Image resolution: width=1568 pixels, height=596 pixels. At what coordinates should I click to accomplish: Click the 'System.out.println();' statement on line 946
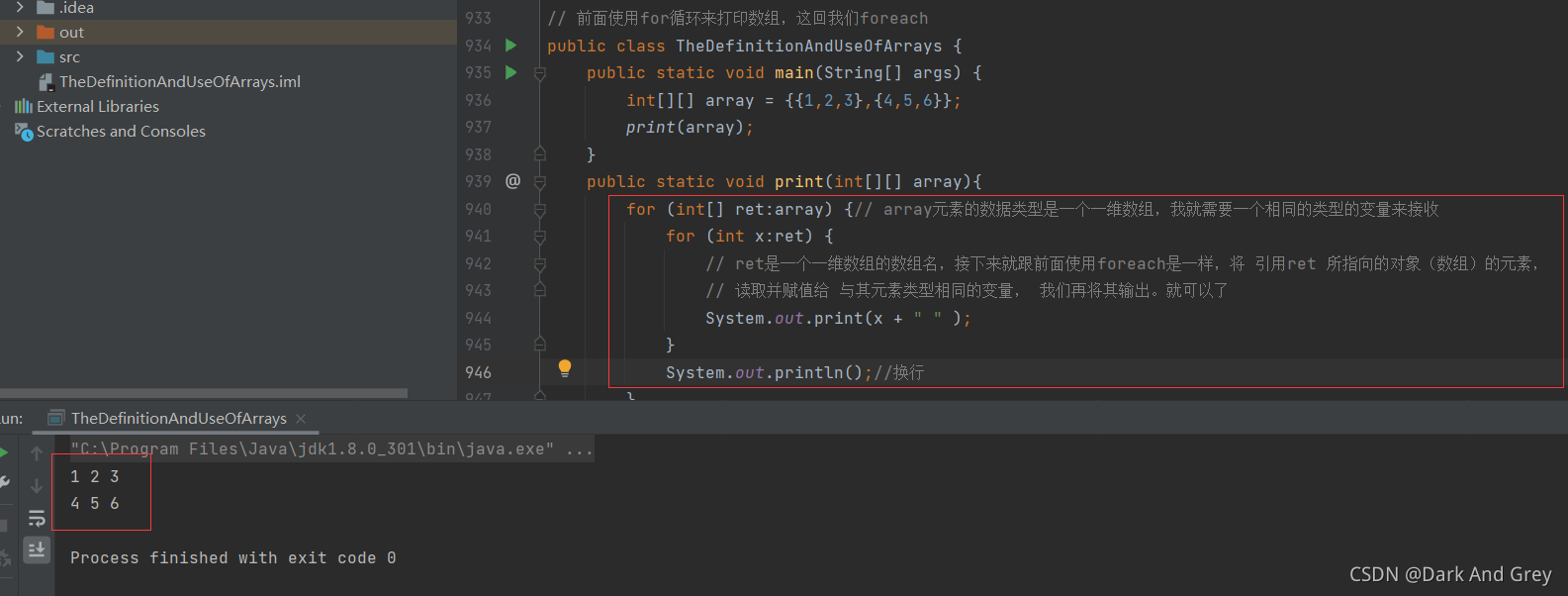click(769, 372)
